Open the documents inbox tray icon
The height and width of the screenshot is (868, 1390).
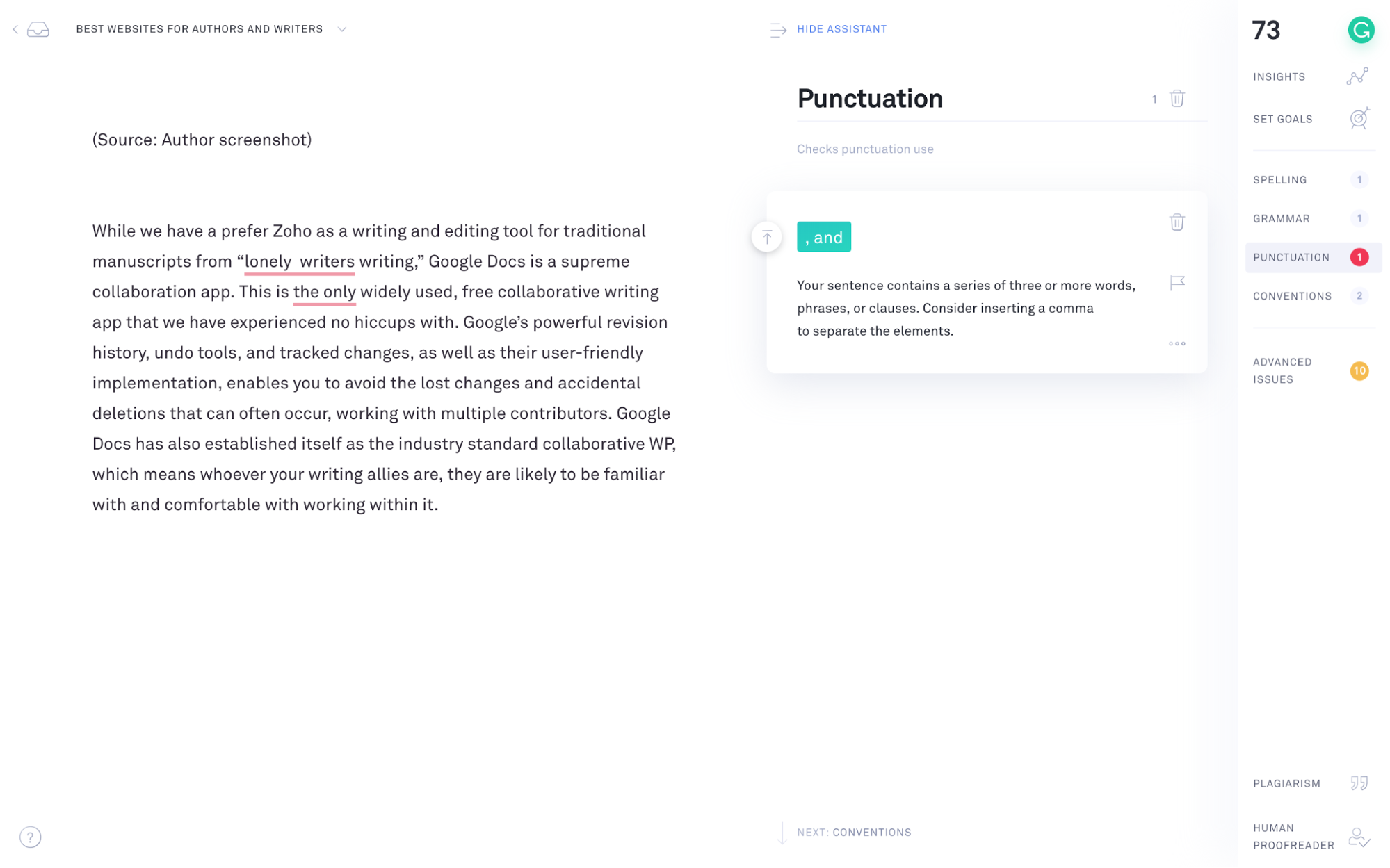(38, 29)
